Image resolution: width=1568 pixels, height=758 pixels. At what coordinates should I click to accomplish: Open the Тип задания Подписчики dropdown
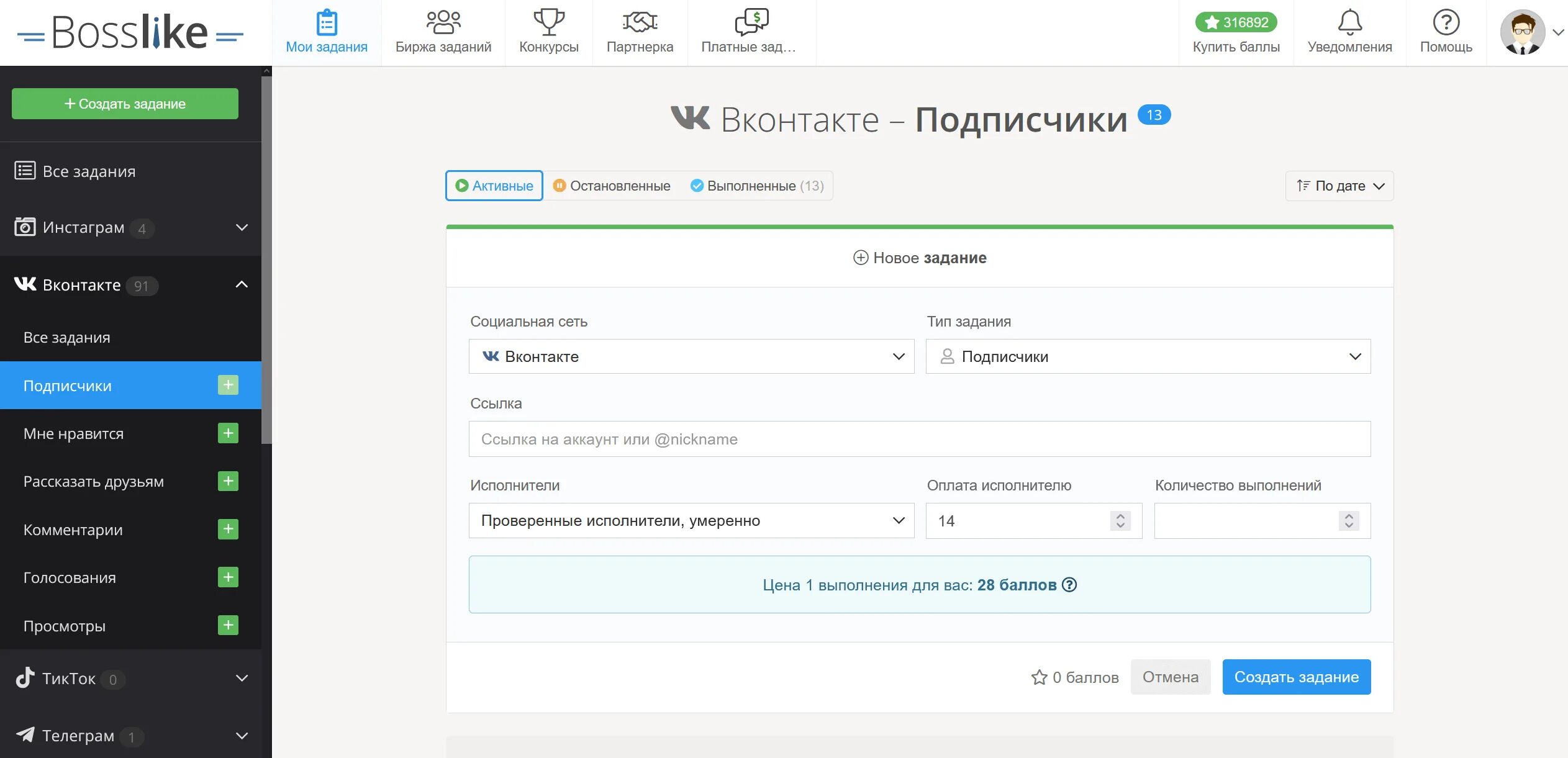(x=1148, y=356)
